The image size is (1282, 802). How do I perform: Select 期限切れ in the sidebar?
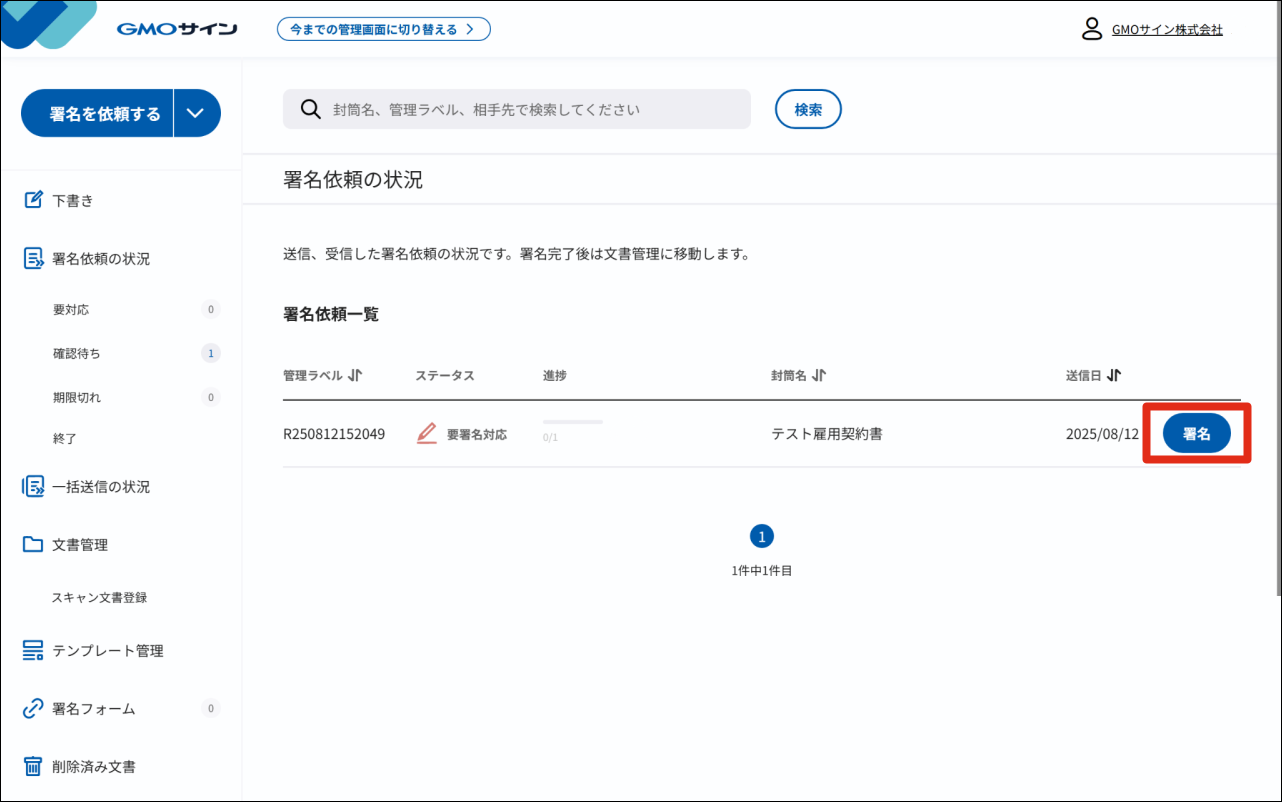[77, 398]
